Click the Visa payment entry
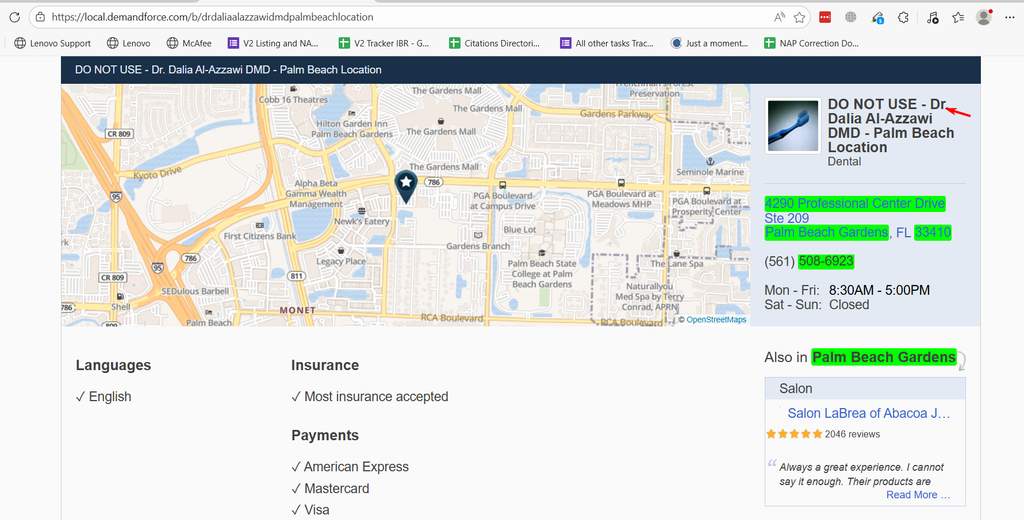Viewport: 1024px width, 520px height. point(311,510)
